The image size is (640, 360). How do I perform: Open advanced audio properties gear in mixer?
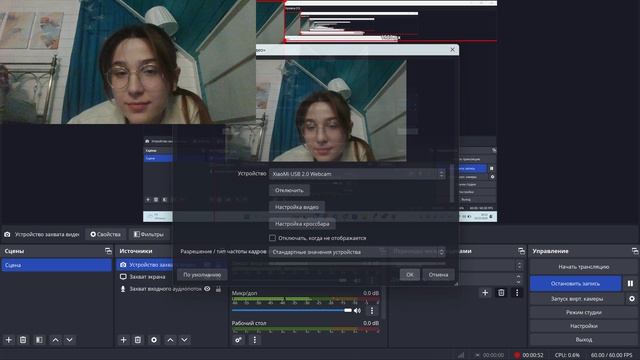[238, 340]
